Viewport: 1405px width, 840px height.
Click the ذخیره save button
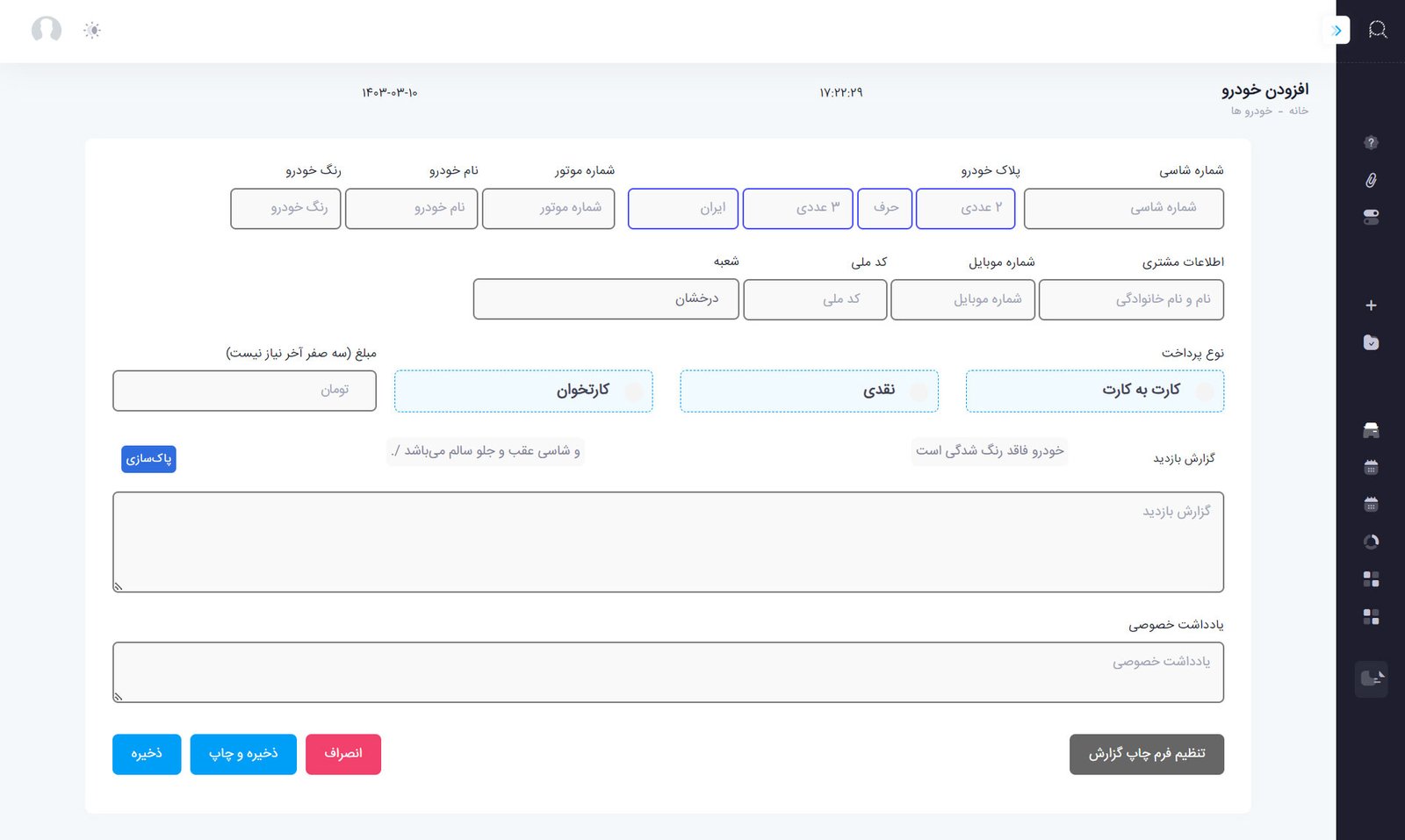(147, 754)
